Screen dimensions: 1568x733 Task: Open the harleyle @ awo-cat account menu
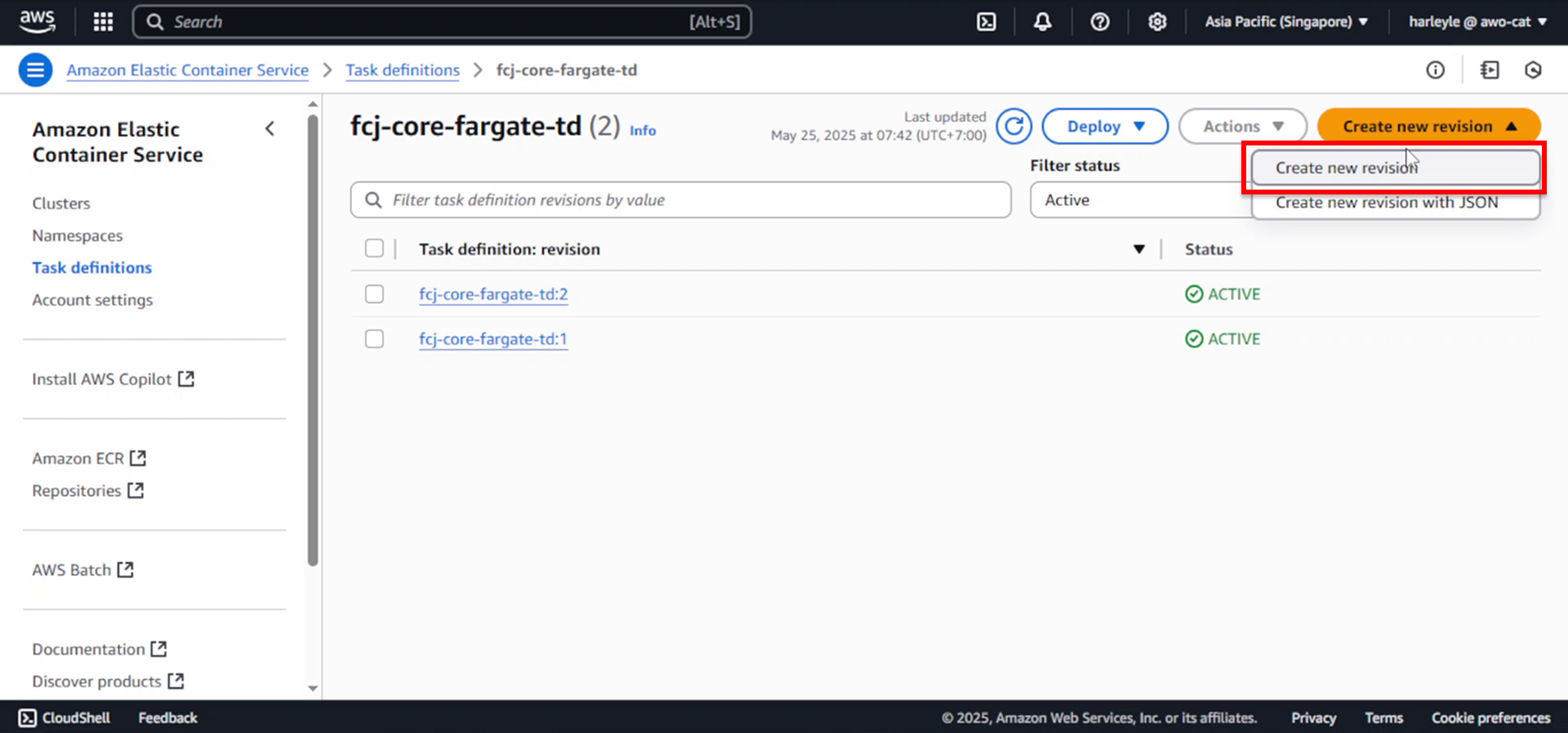(x=1477, y=22)
